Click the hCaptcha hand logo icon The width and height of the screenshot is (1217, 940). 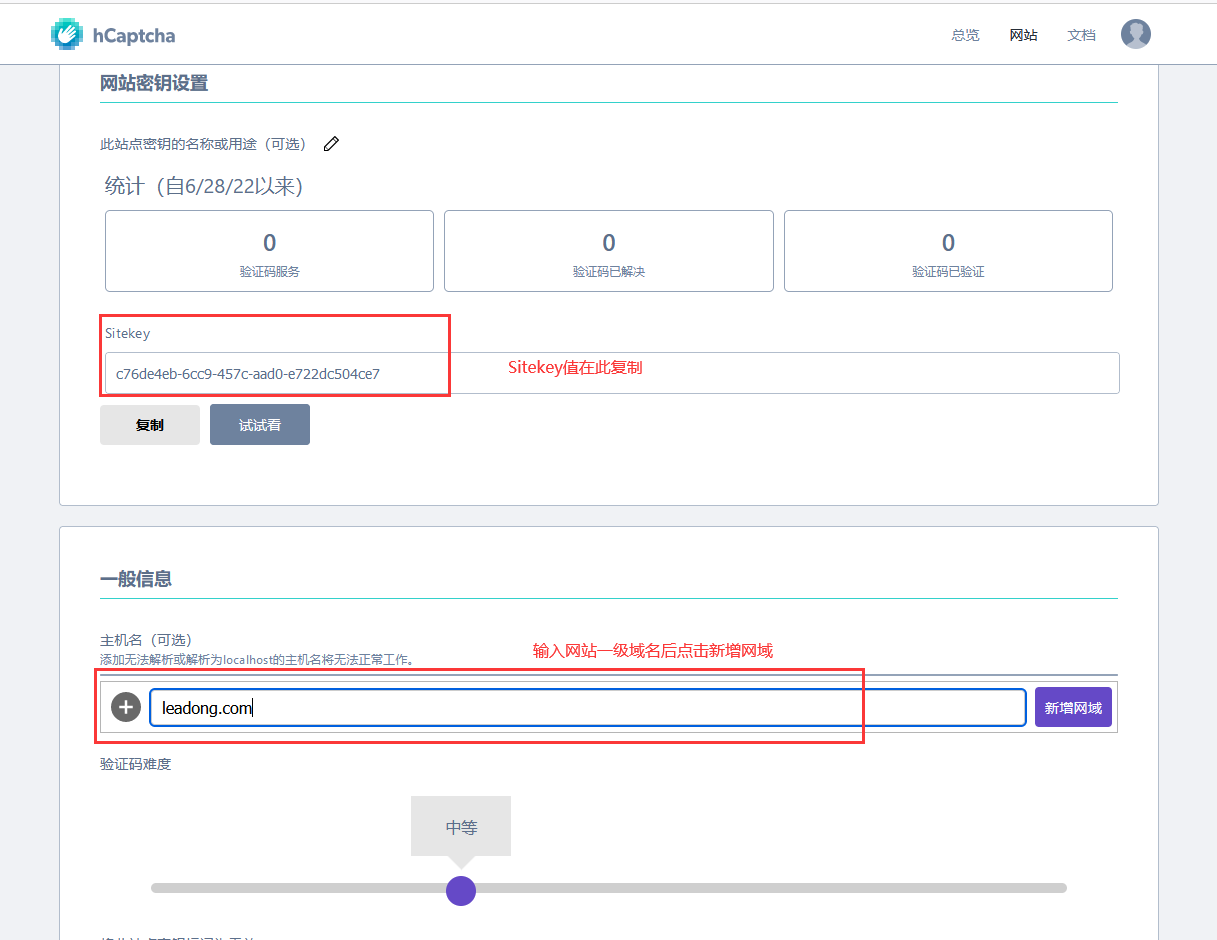coord(67,35)
